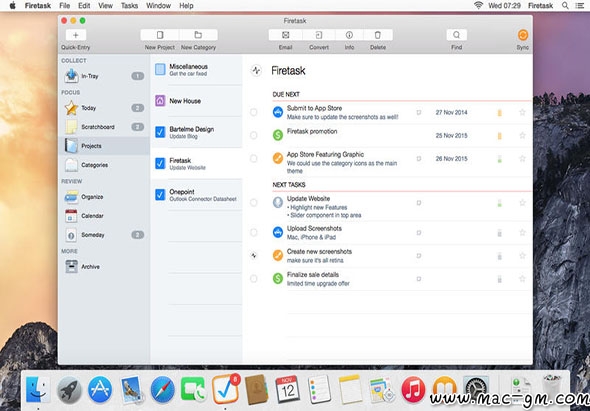Toggle the Create new screenshots status circle
590x411 pixels.
pos(254,256)
